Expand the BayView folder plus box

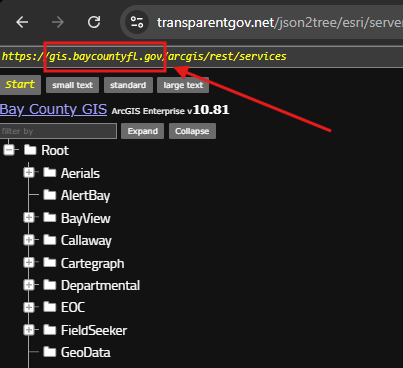coord(29,218)
